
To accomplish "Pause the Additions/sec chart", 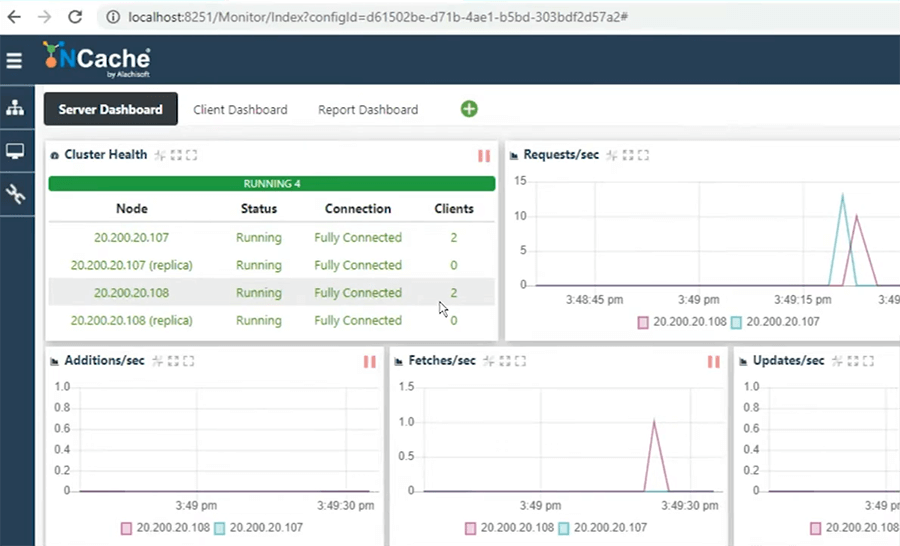I will tap(370, 361).
